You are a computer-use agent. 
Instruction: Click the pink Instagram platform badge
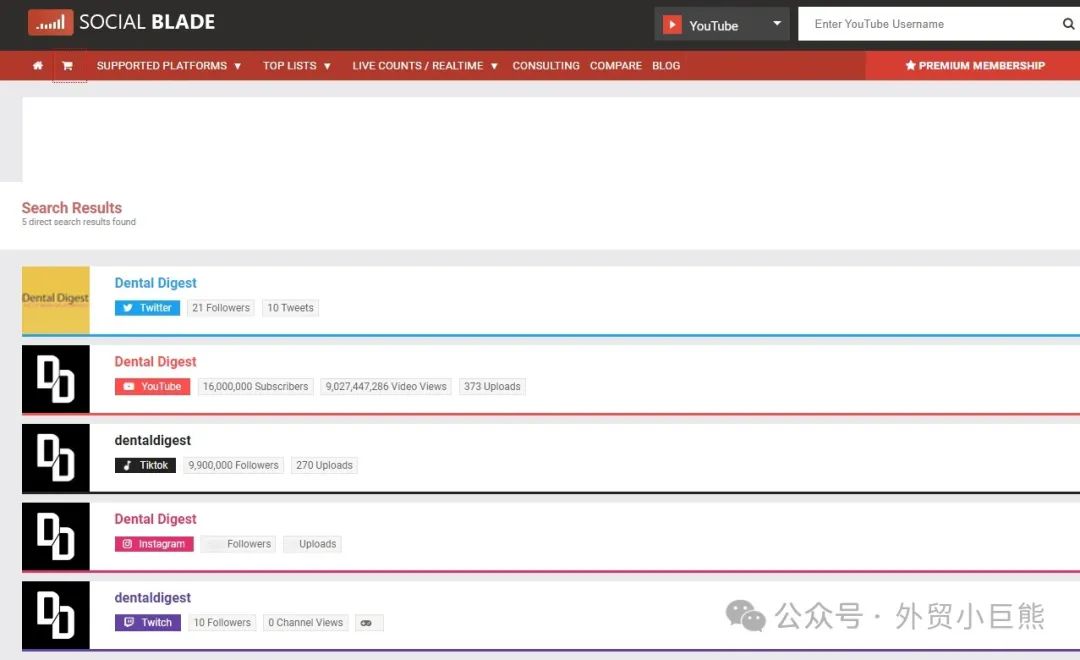tap(153, 544)
